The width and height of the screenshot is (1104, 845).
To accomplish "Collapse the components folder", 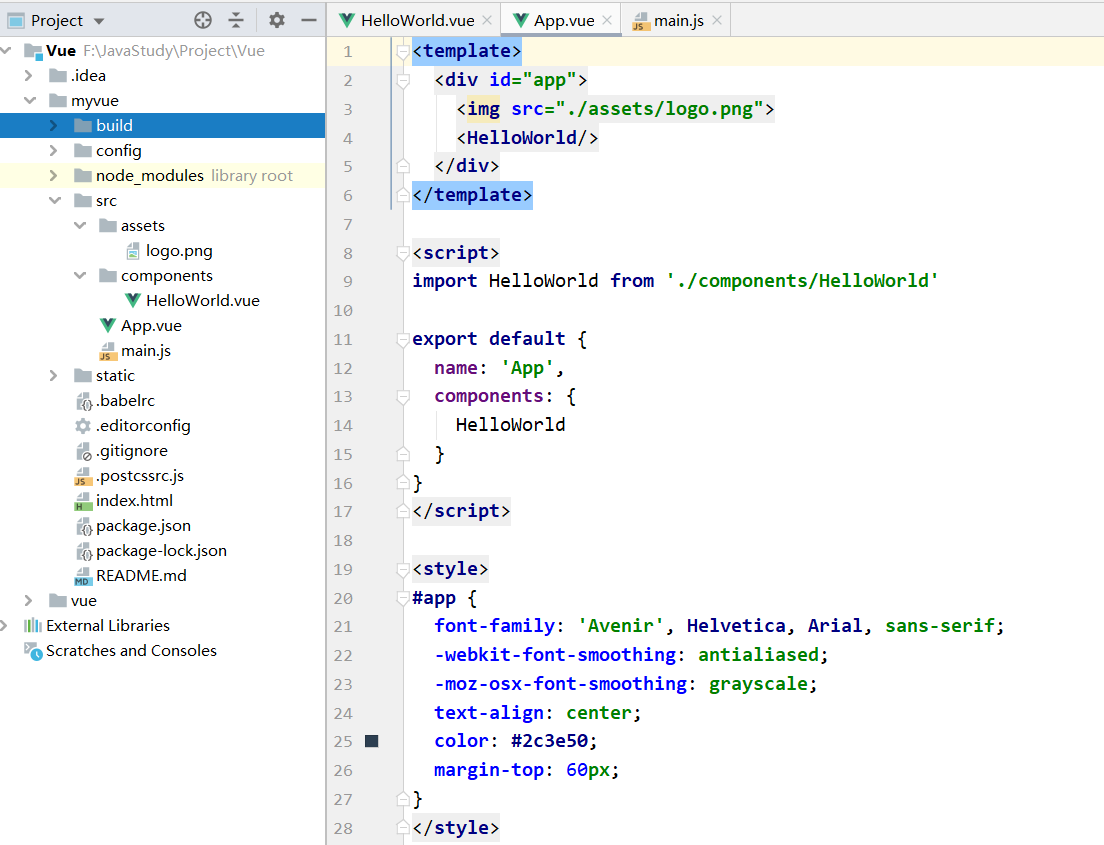I will [80, 275].
